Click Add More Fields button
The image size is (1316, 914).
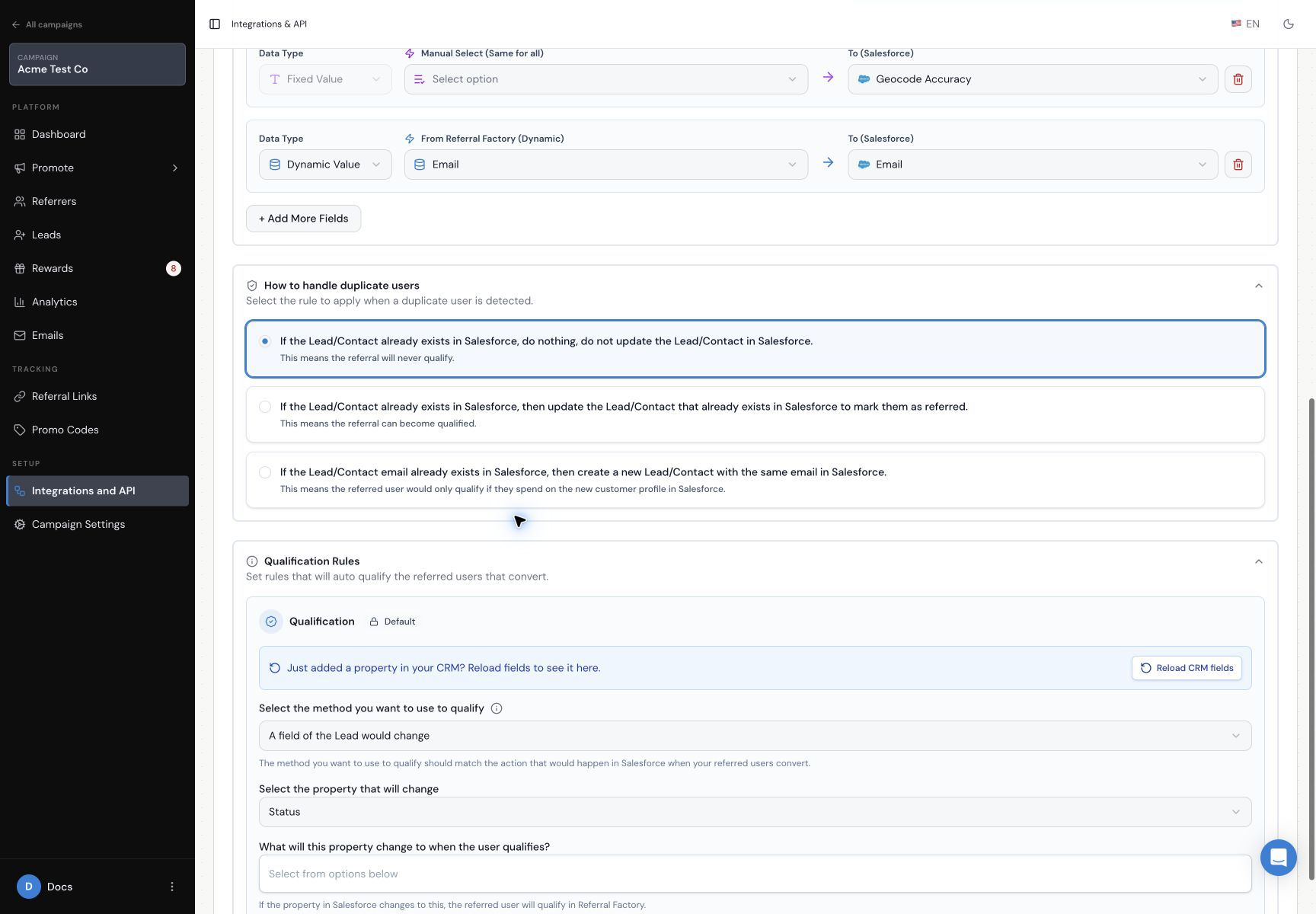[x=303, y=219]
